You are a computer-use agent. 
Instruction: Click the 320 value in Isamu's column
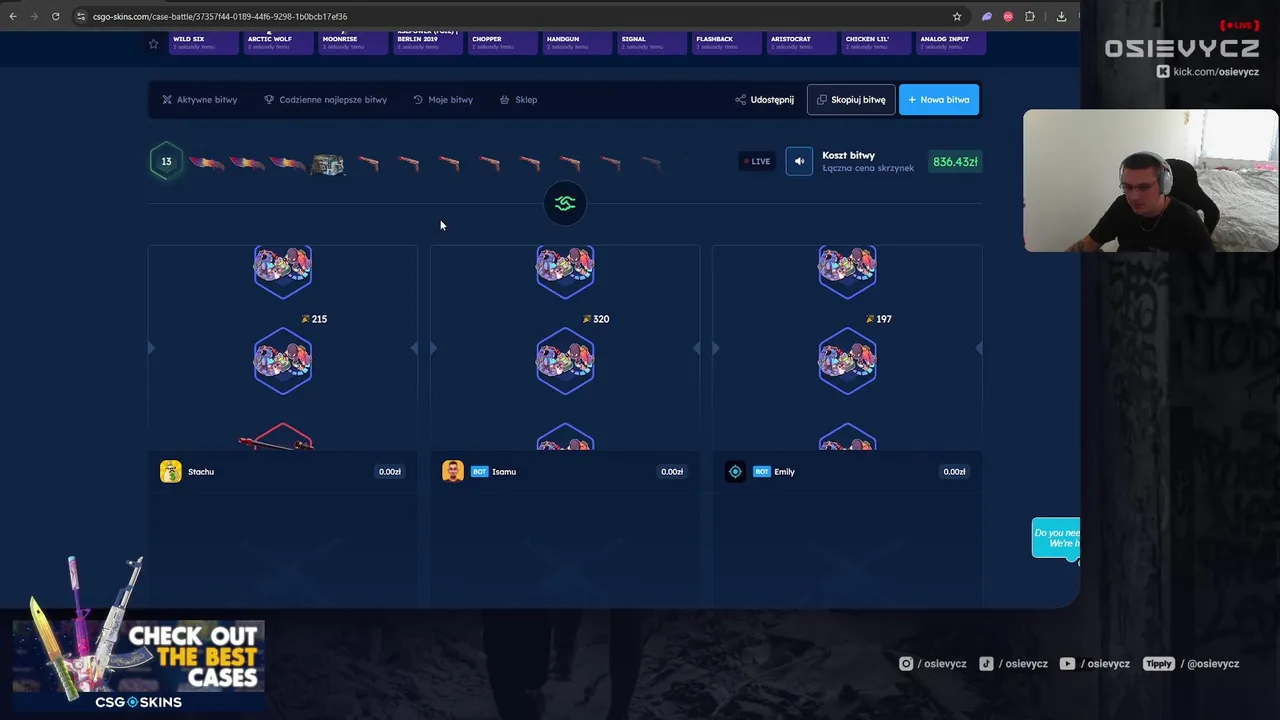601,319
